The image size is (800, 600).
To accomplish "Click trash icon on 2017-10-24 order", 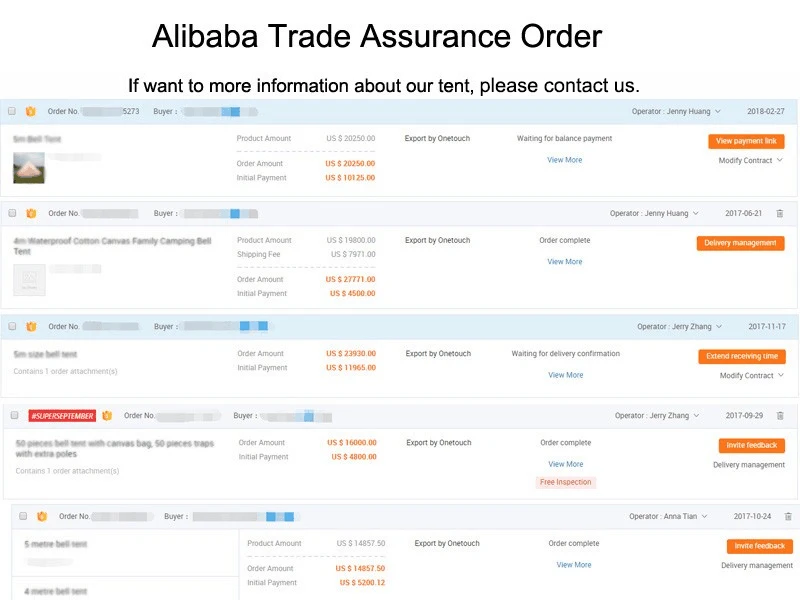I will [787, 516].
